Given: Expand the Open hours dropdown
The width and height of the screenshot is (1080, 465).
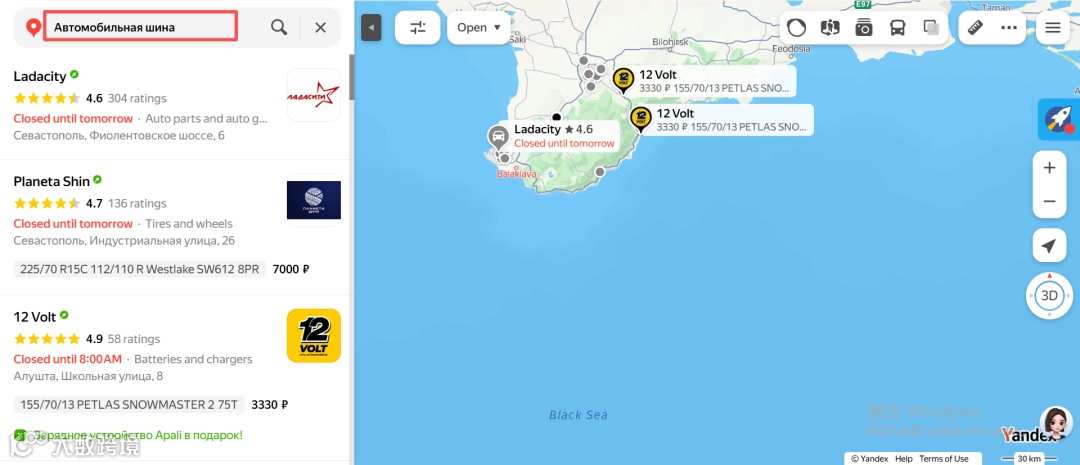Looking at the screenshot, I should click(x=479, y=28).
